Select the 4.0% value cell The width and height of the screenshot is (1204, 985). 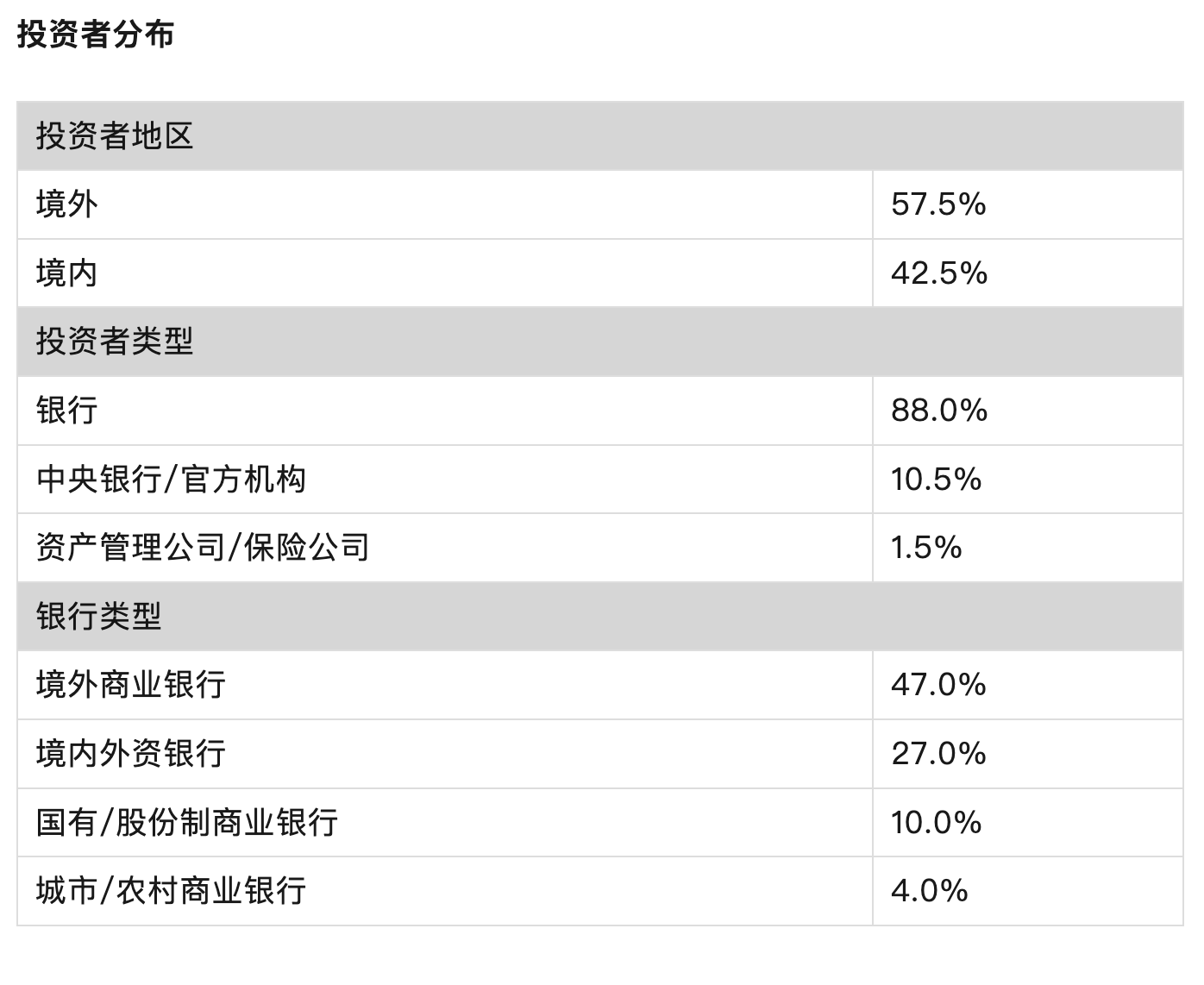coord(930,890)
